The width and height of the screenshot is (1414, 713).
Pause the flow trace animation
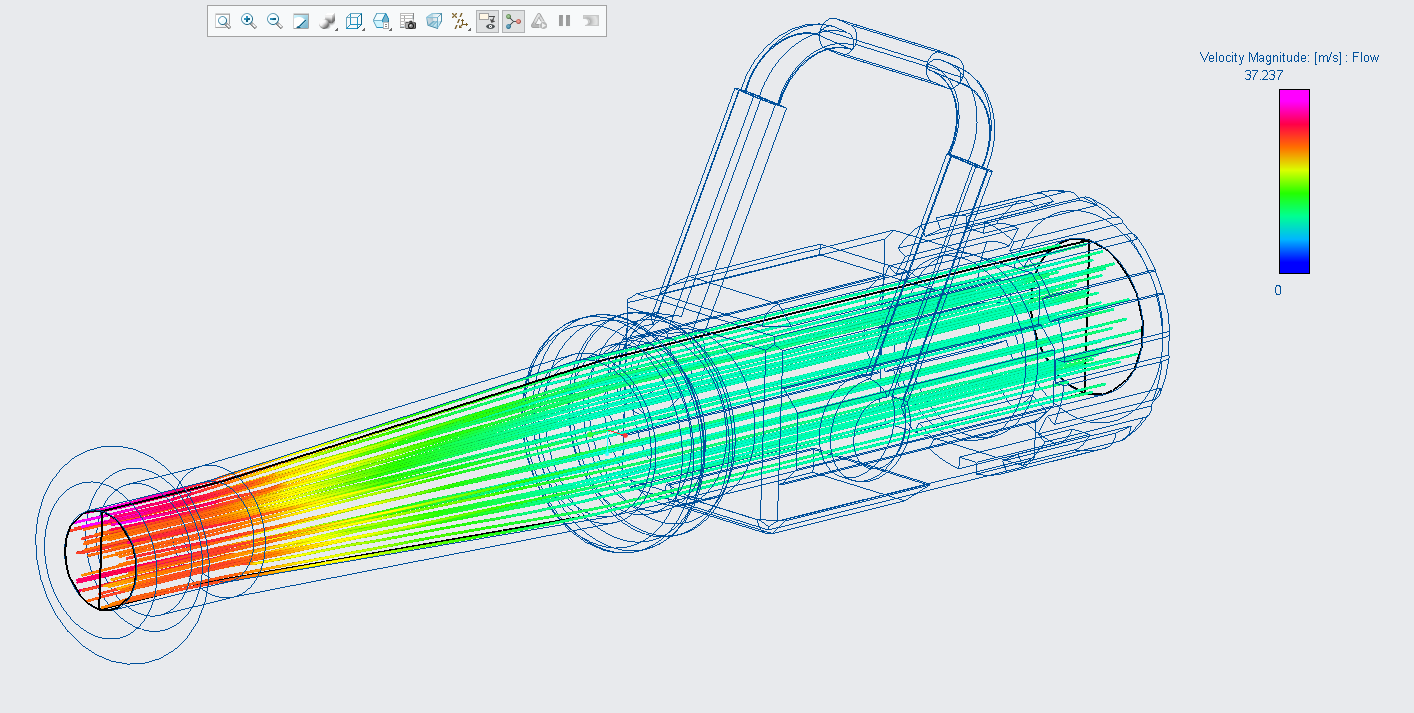pos(564,21)
